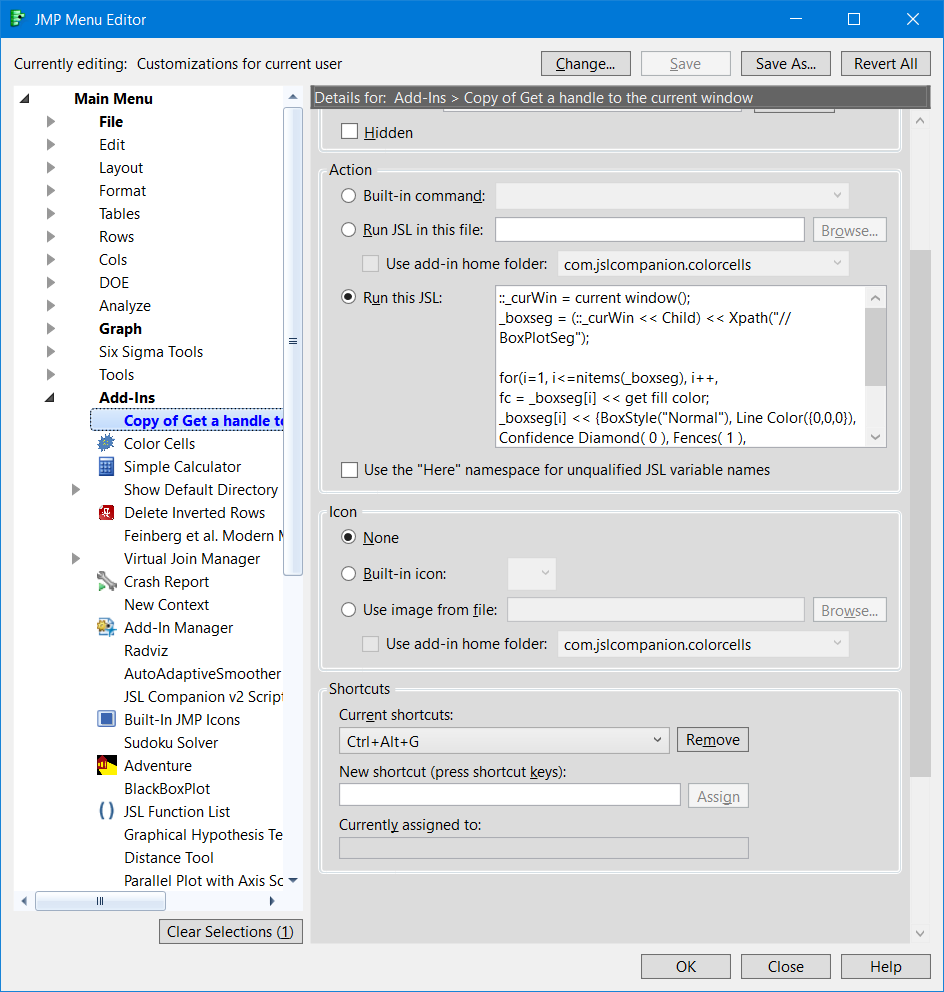Click the Change... button
This screenshot has height=992, width=944.
coord(586,64)
